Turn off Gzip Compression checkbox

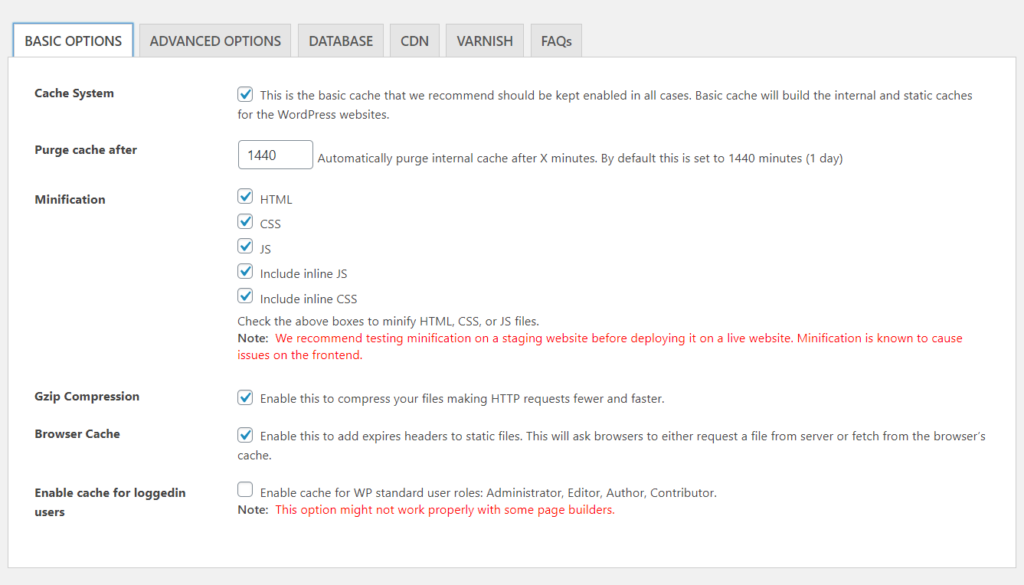click(x=245, y=397)
